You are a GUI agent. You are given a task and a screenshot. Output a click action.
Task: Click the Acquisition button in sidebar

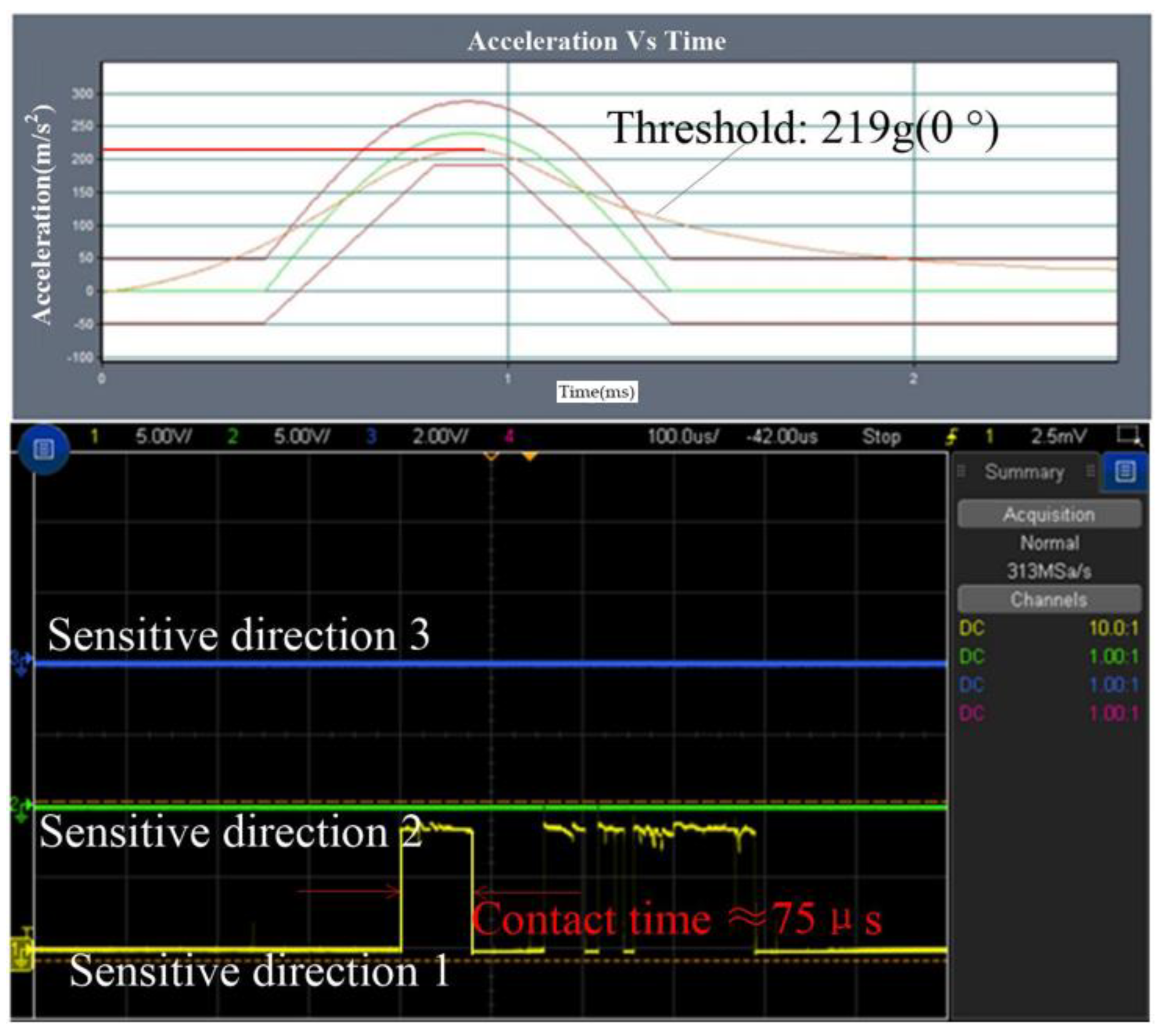[1049, 514]
